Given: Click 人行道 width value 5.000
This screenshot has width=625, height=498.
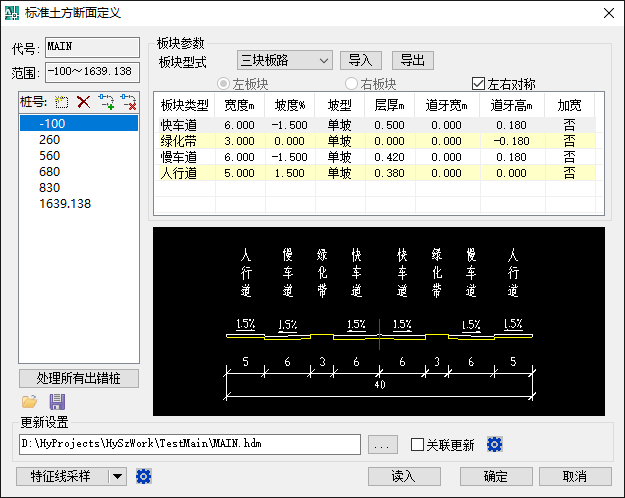Looking at the screenshot, I should pos(240,173).
